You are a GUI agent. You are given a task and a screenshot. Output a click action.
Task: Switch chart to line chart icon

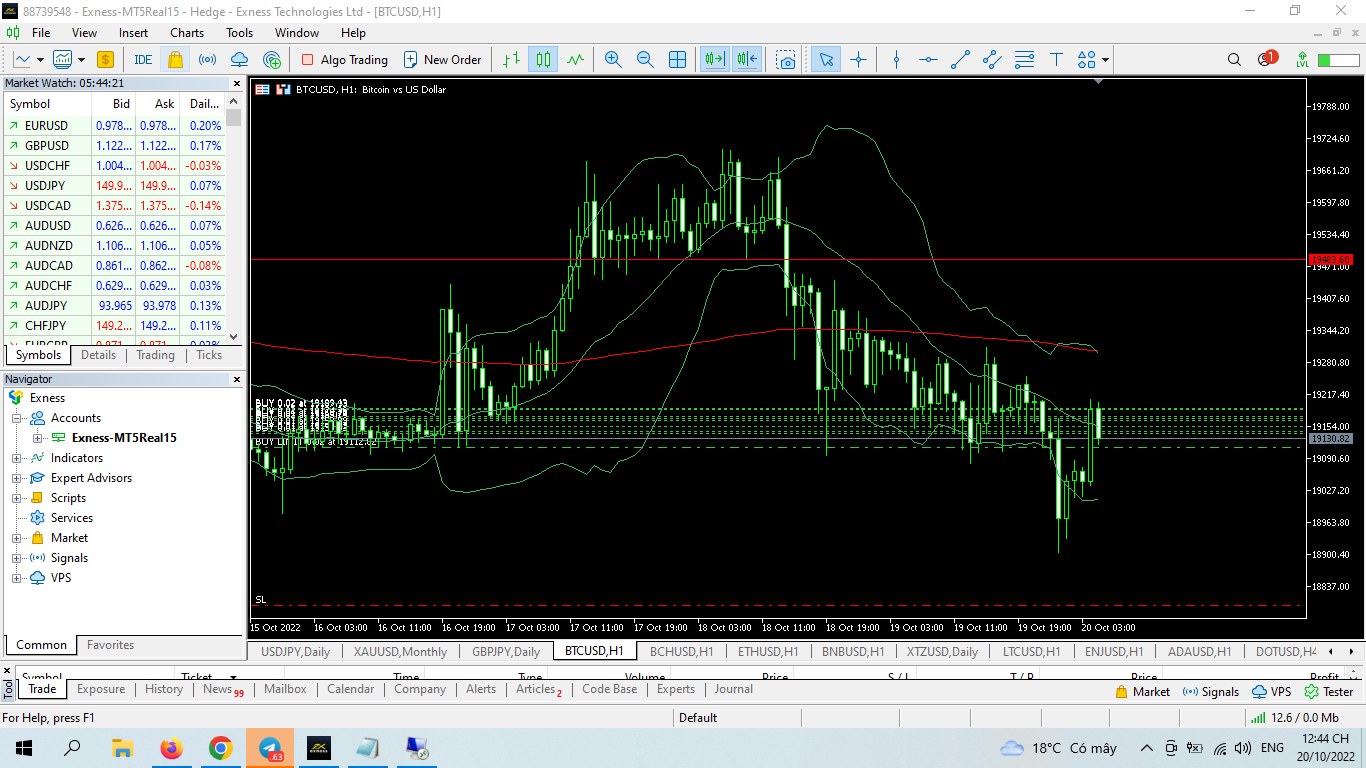[575, 60]
